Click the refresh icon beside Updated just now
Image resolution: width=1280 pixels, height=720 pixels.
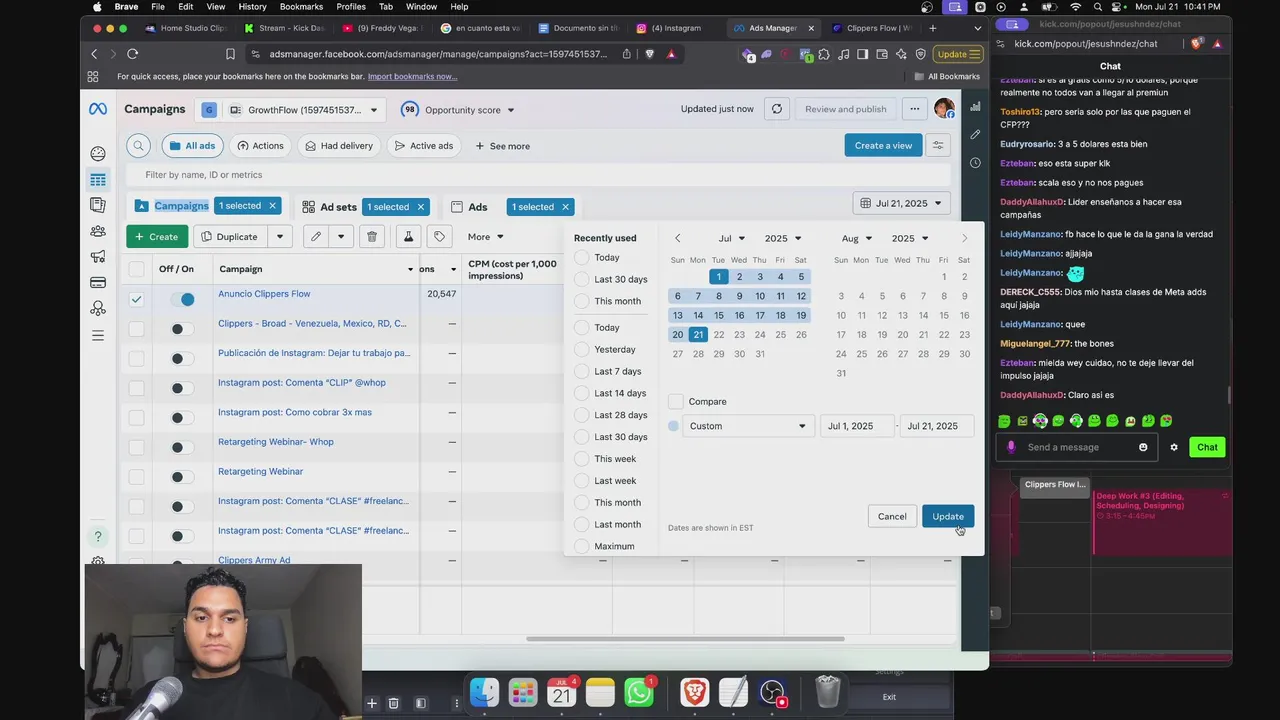pyautogui.click(x=777, y=109)
